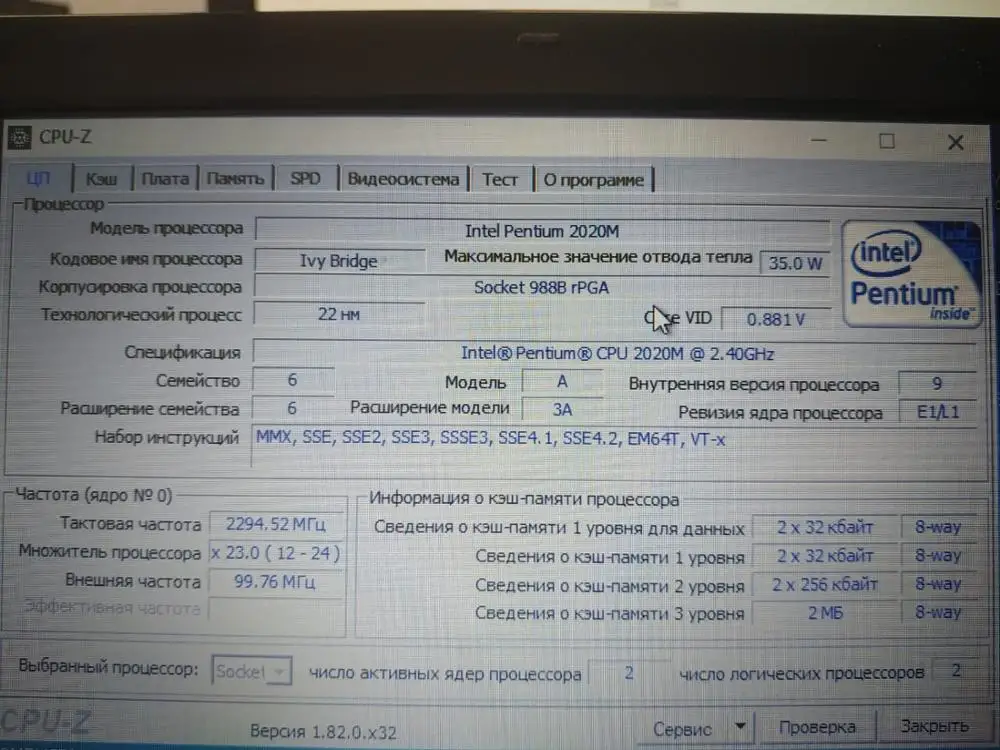Click the Расширение семейства value 6
The height and width of the screenshot is (750, 1000).
[293, 408]
